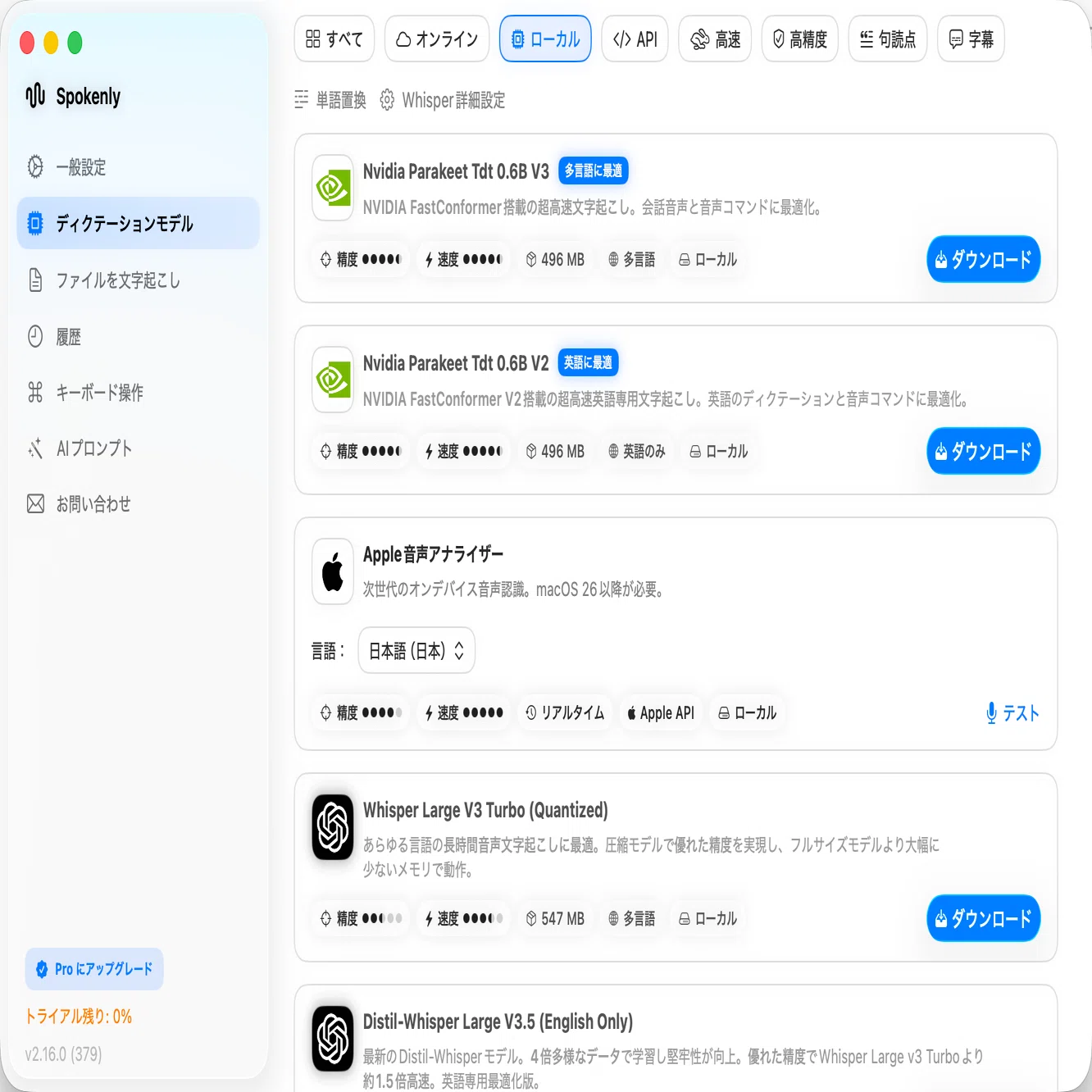Click the 多言語 chip of Parakeet V3
The image size is (1092, 1092).
632,259
